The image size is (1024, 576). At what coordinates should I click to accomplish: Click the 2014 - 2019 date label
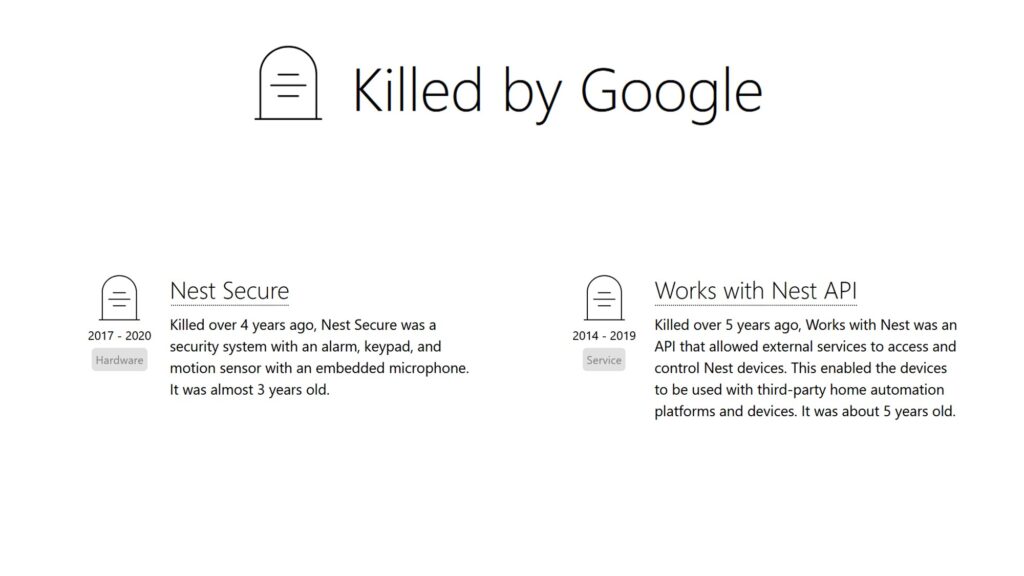point(604,336)
